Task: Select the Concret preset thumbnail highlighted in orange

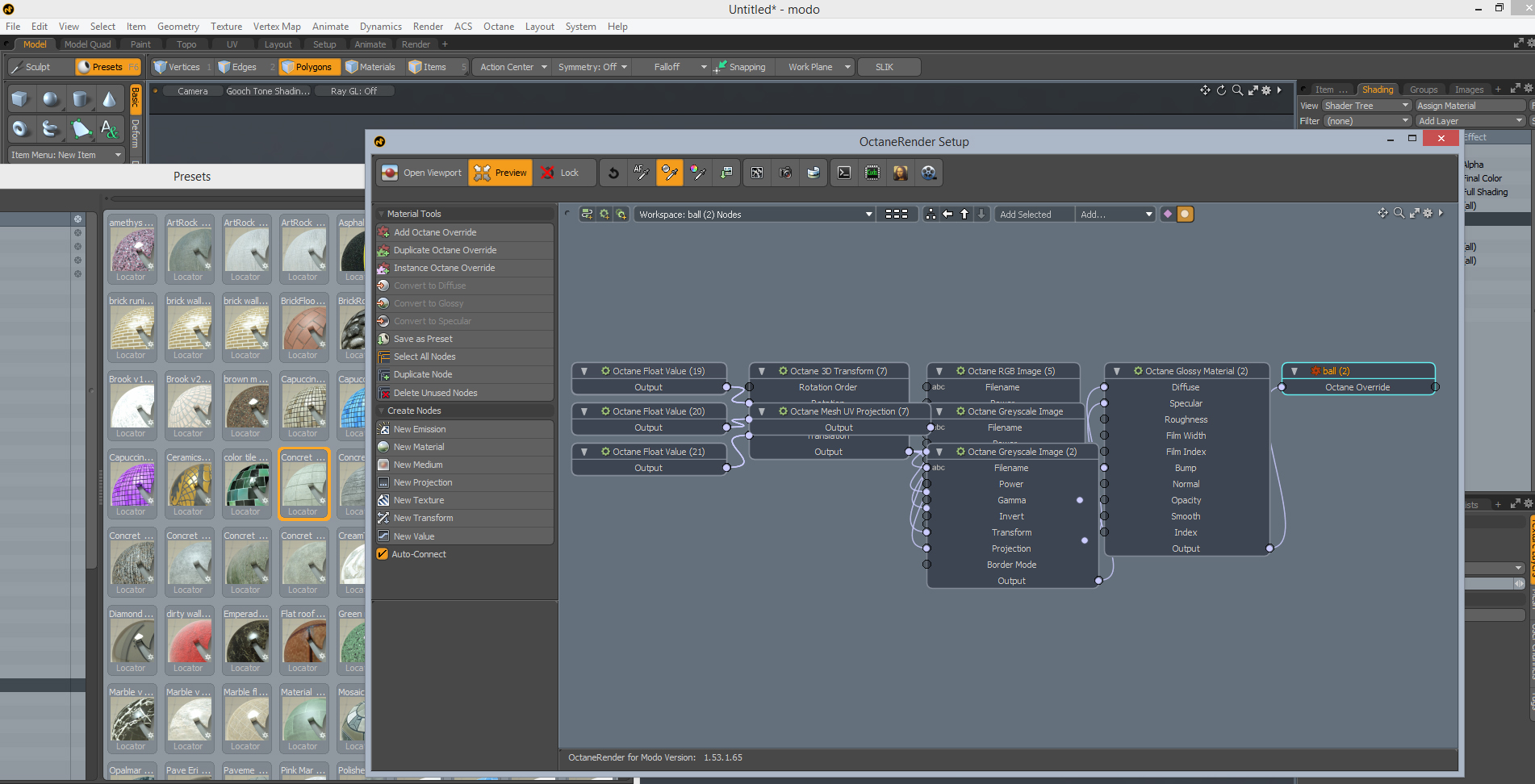Action: pyautogui.click(x=303, y=484)
